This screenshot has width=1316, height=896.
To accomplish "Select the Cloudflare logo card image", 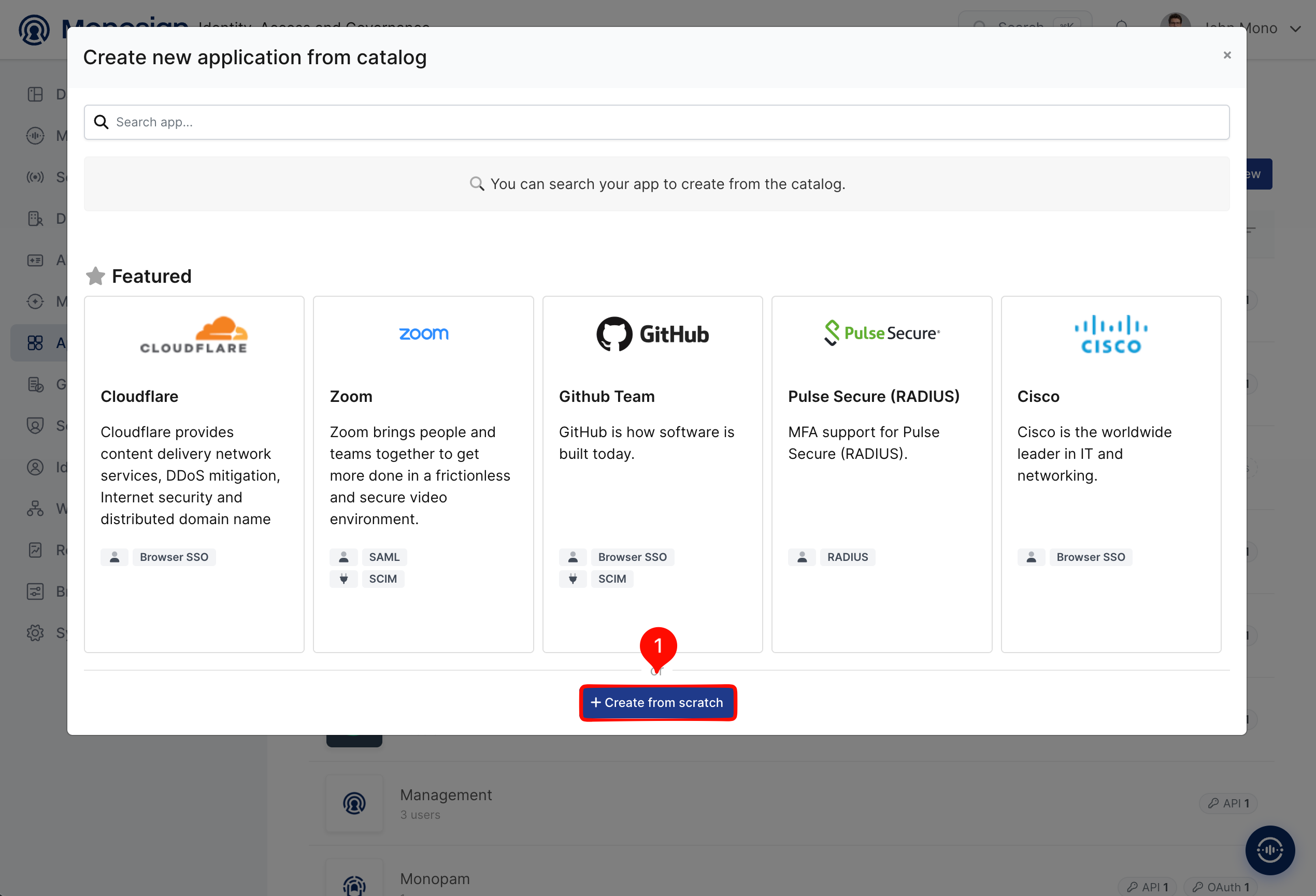I will tap(194, 335).
